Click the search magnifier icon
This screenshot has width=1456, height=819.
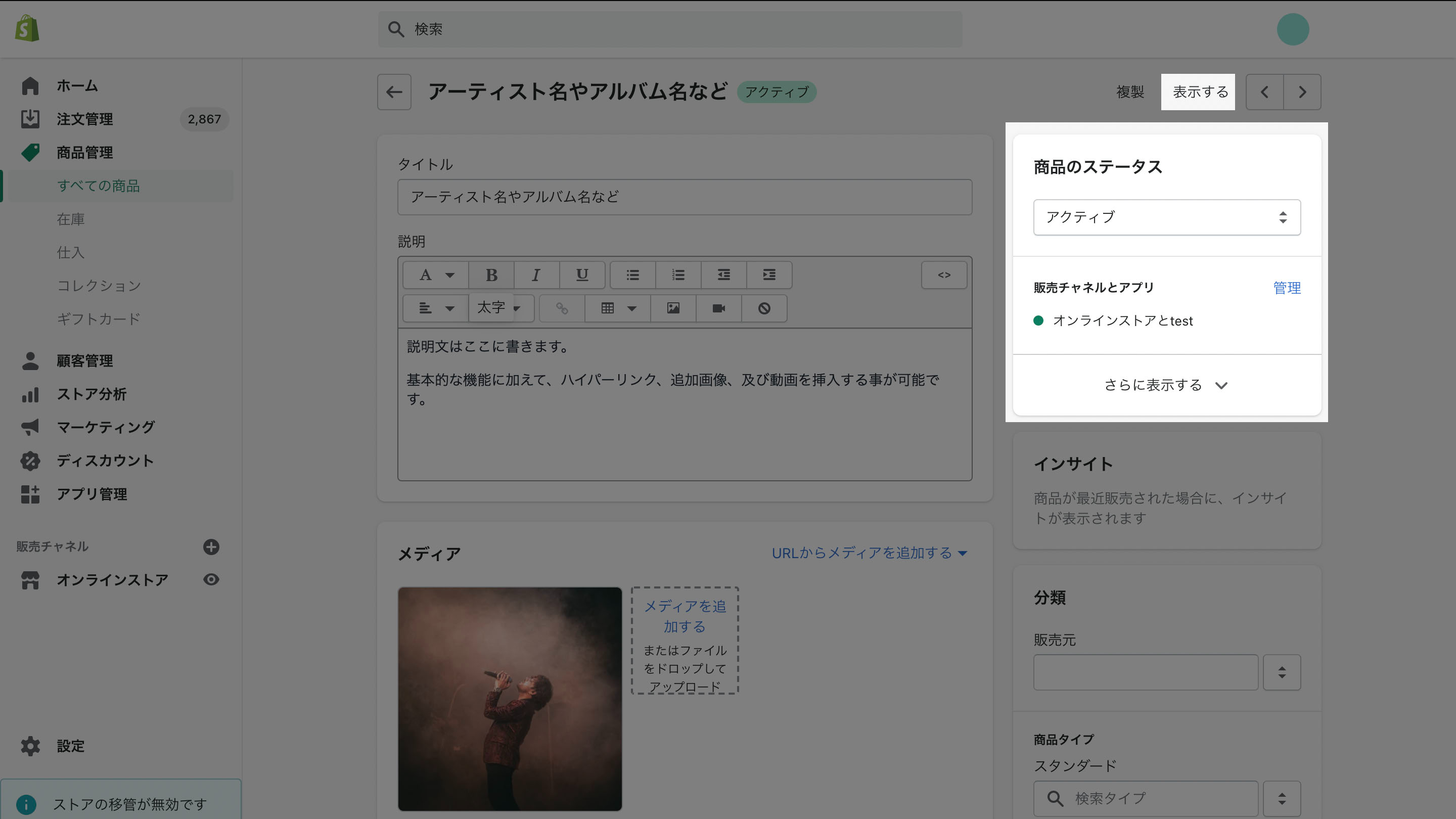[396, 29]
